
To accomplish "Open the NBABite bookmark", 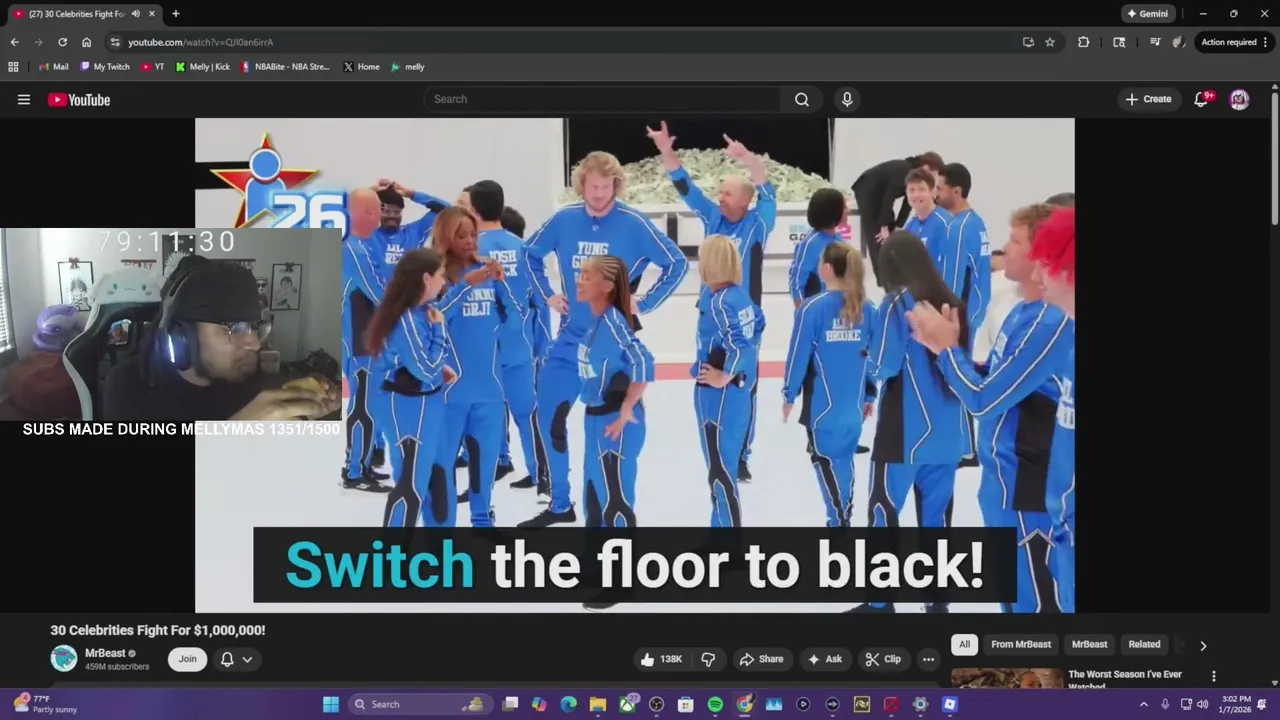I will [286, 67].
